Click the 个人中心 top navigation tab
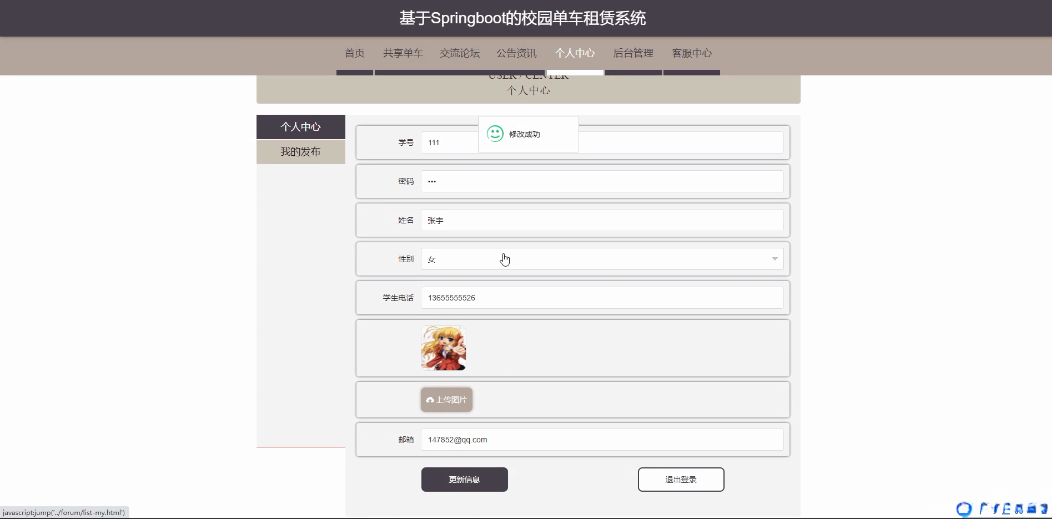 (x=575, y=53)
